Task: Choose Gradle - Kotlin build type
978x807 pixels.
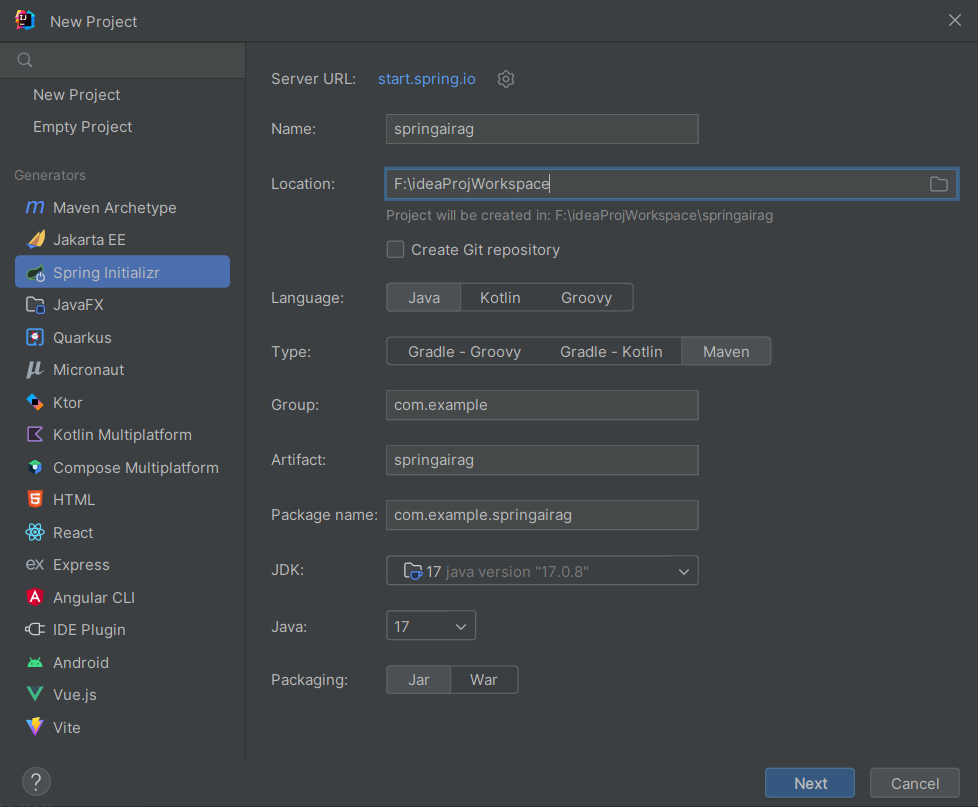Action: (611, 352)
